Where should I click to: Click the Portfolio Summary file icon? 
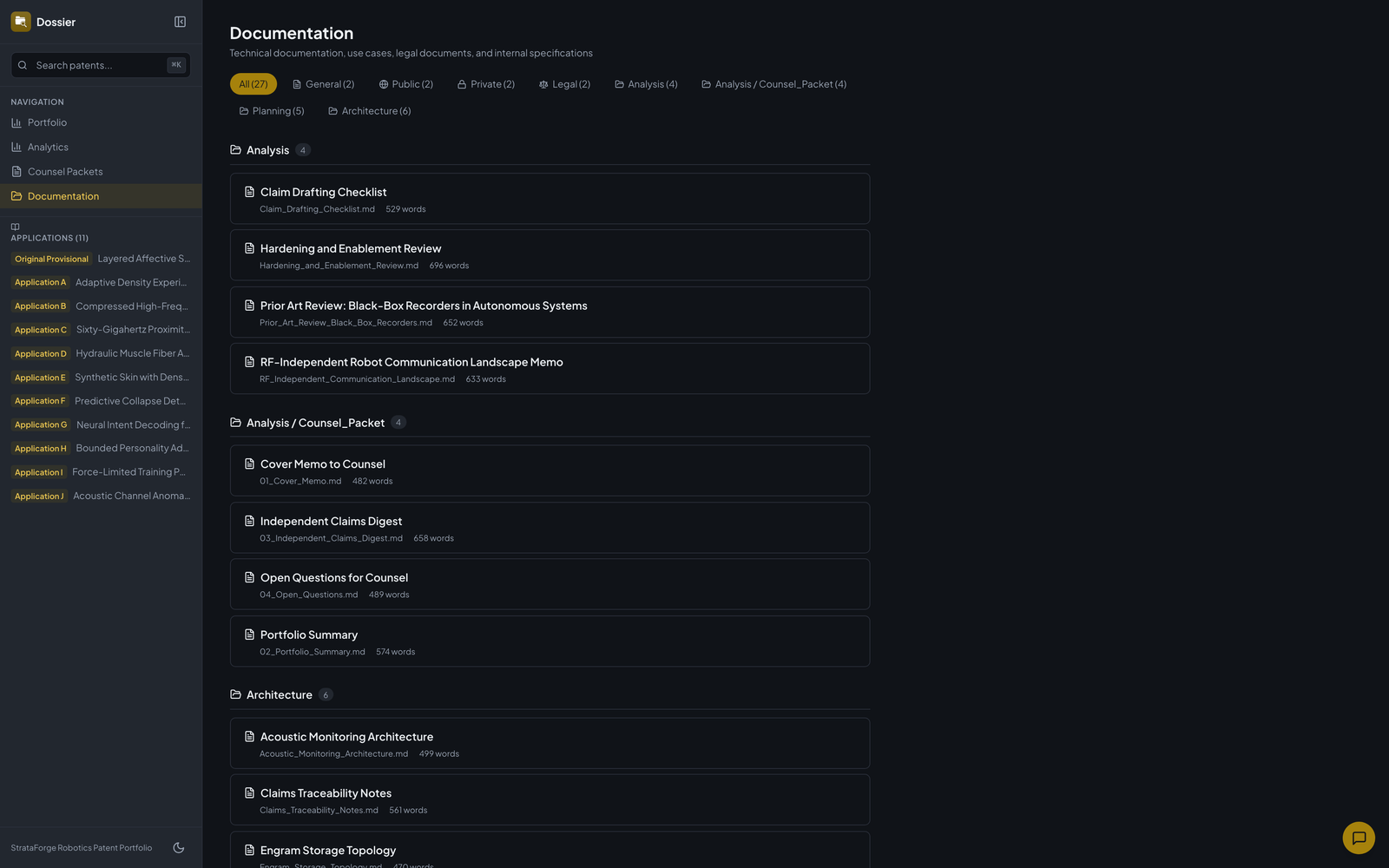(249, 635)
